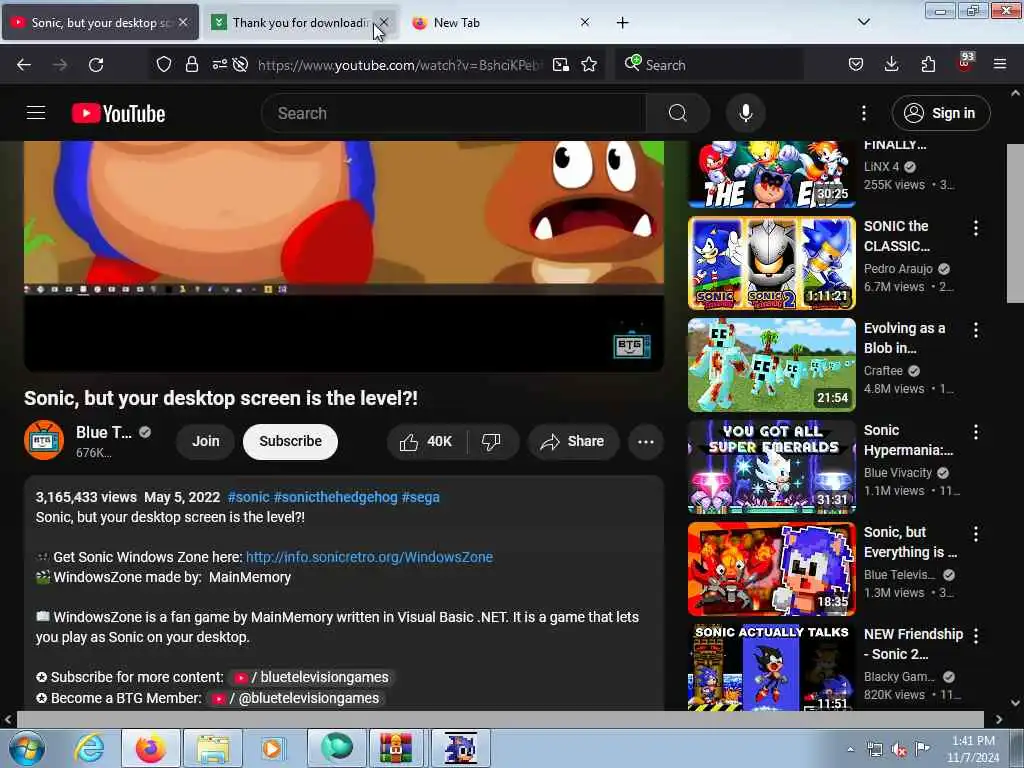Open Windows Explorer folder icon in taskbar
The image size is (1024, 768).
[x=213, y=748]
